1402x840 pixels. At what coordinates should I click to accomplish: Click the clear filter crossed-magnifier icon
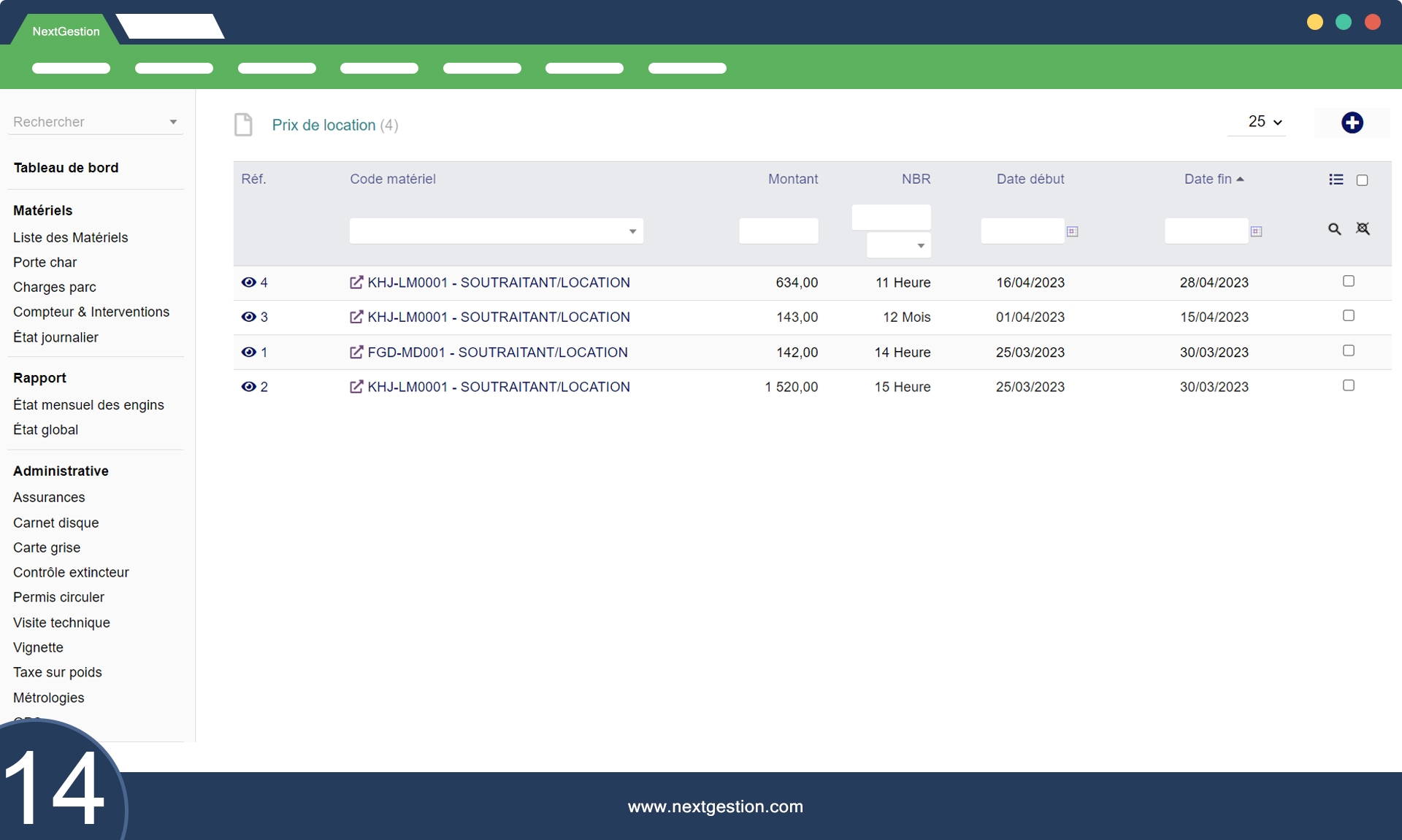click(x=1363, y=229)
